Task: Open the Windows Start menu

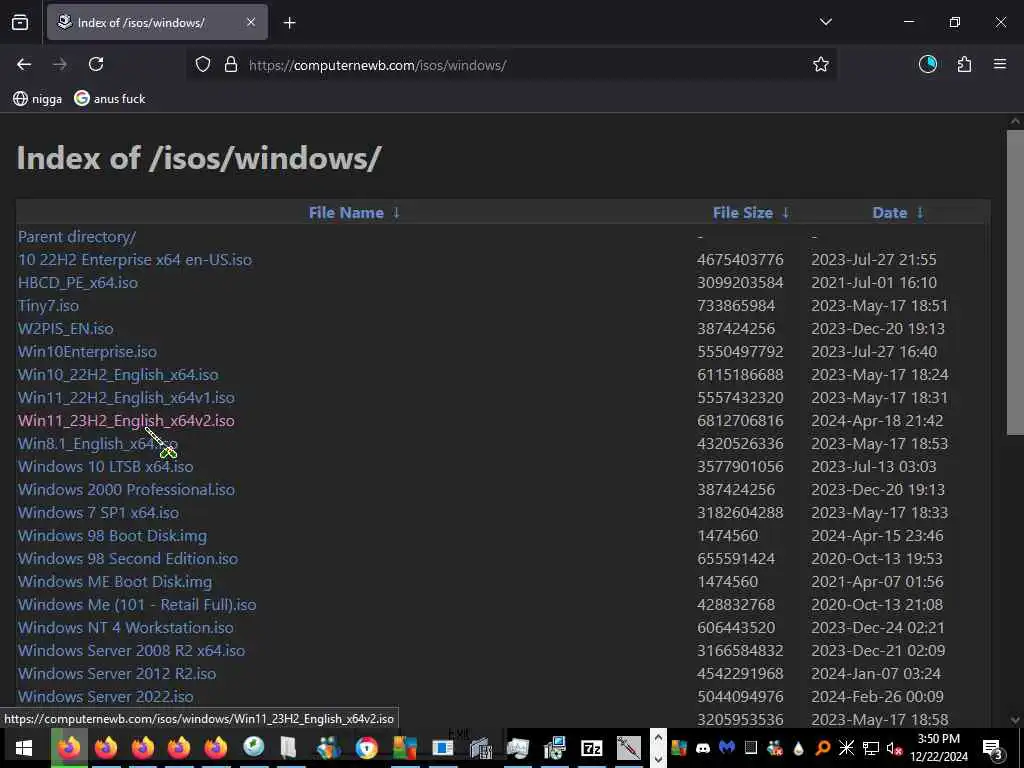Action: click(x=24, y=748)
